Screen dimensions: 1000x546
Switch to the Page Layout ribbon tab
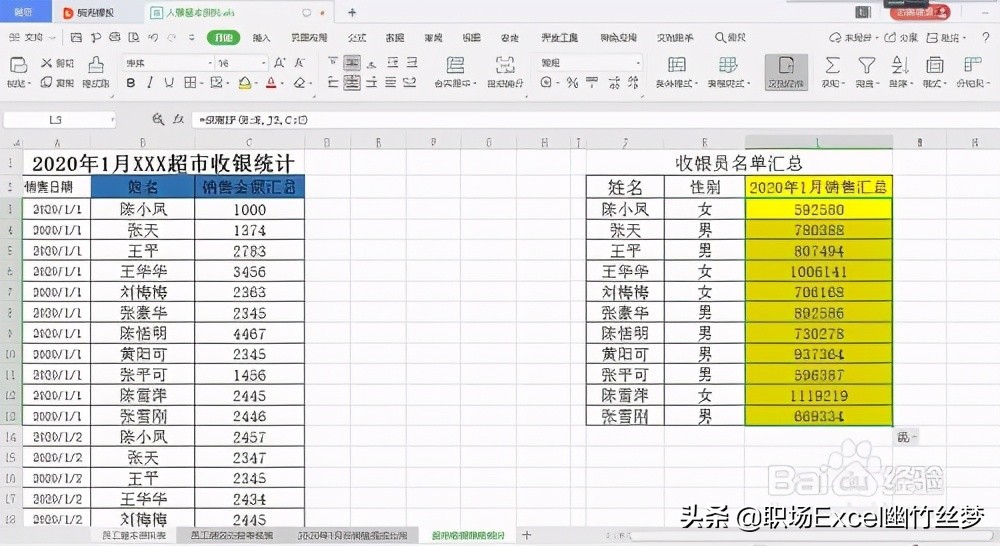pos(309,38)
